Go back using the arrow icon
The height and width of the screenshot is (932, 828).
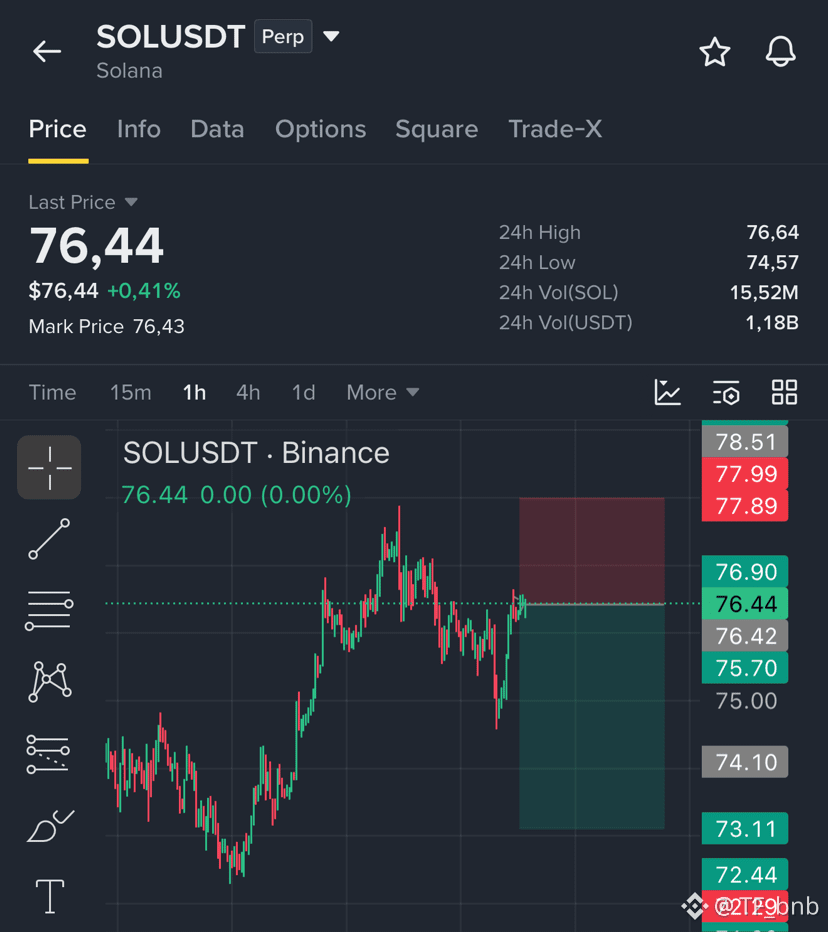[47, 52]
